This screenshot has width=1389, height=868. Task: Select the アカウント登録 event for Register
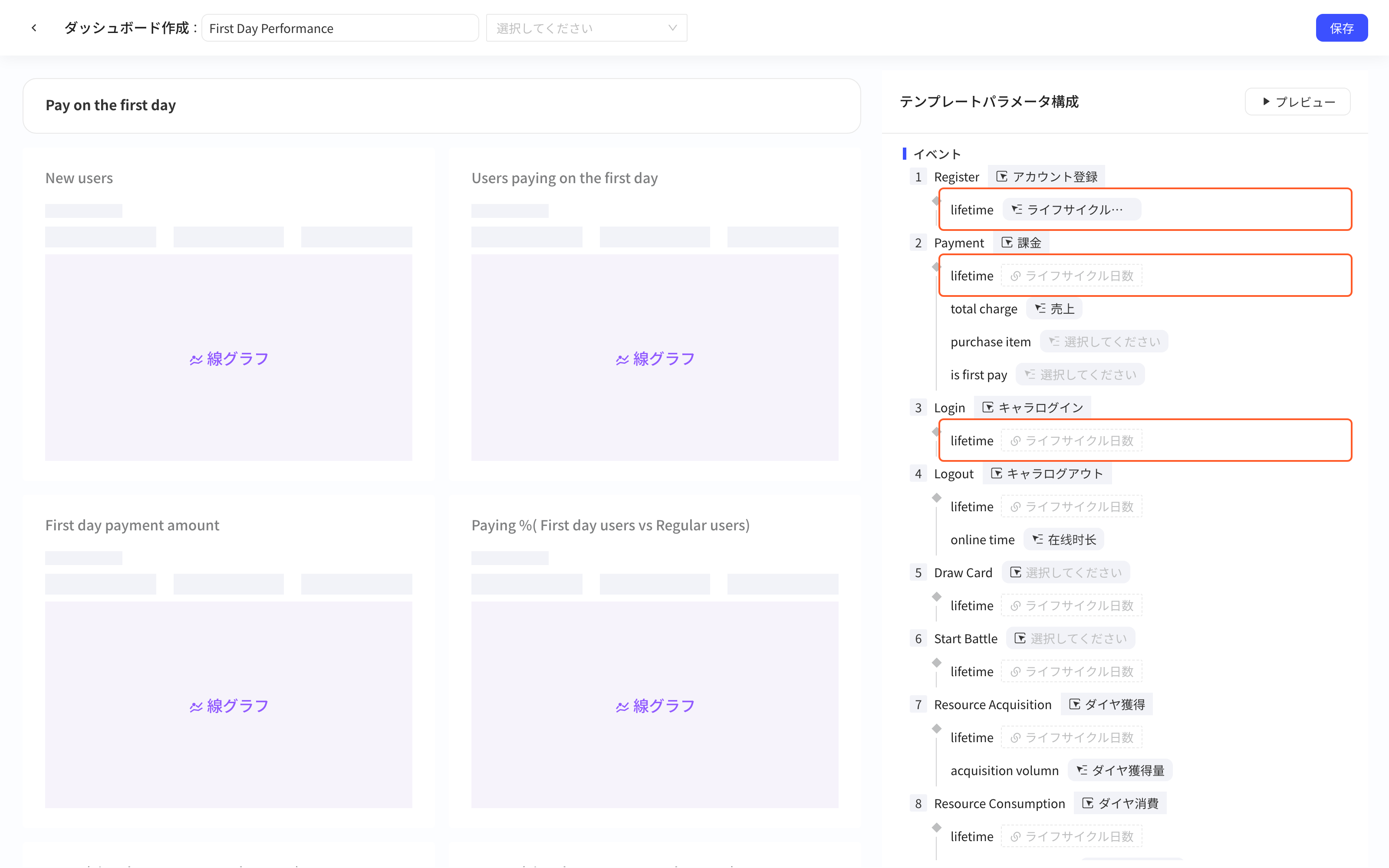[x=1046, y=177]
